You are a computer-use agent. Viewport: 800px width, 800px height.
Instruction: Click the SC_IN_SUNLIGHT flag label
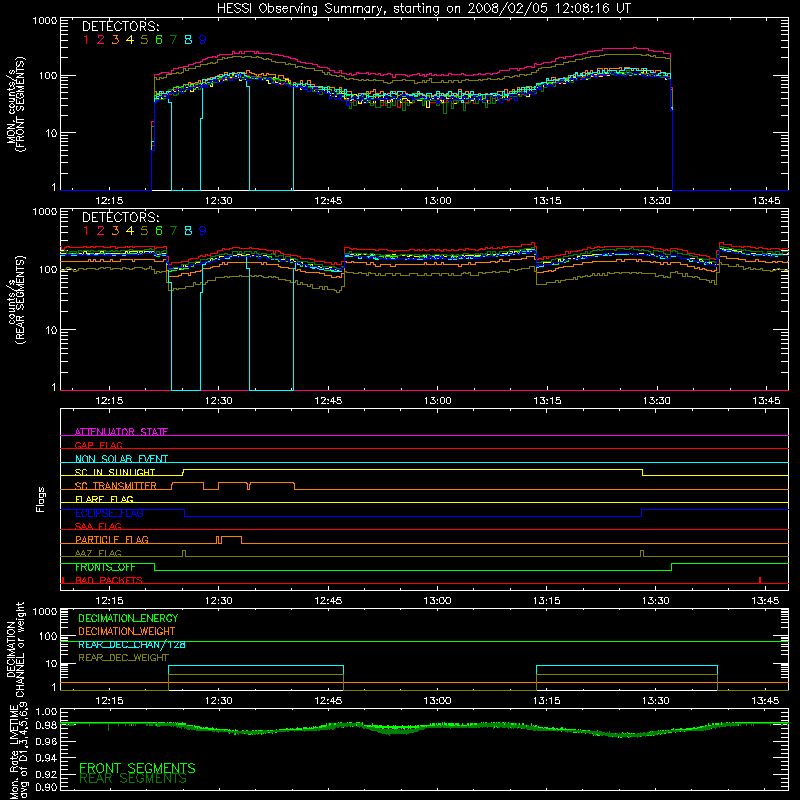click(115, 472)
